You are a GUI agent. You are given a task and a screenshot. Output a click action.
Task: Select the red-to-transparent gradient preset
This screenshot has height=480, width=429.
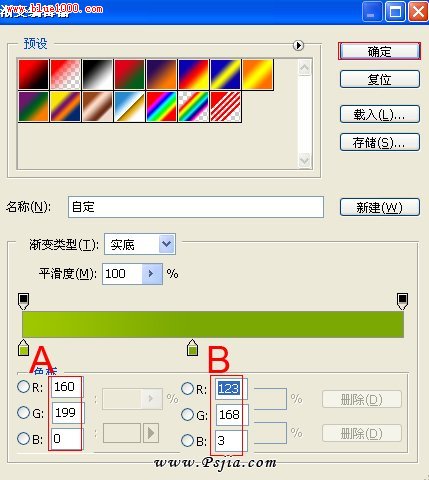[66, 75]
